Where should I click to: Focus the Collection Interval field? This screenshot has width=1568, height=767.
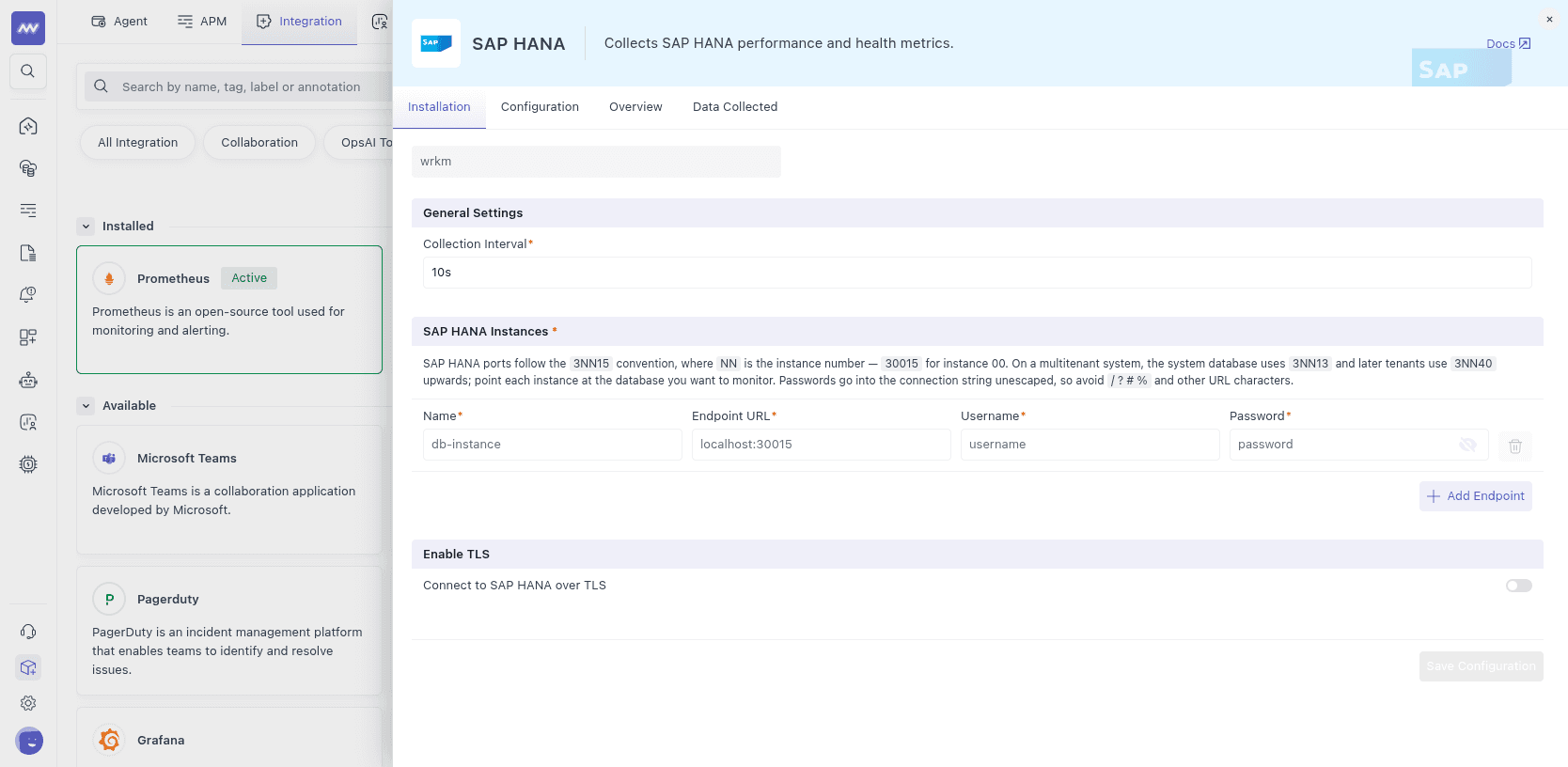[978, 273]
